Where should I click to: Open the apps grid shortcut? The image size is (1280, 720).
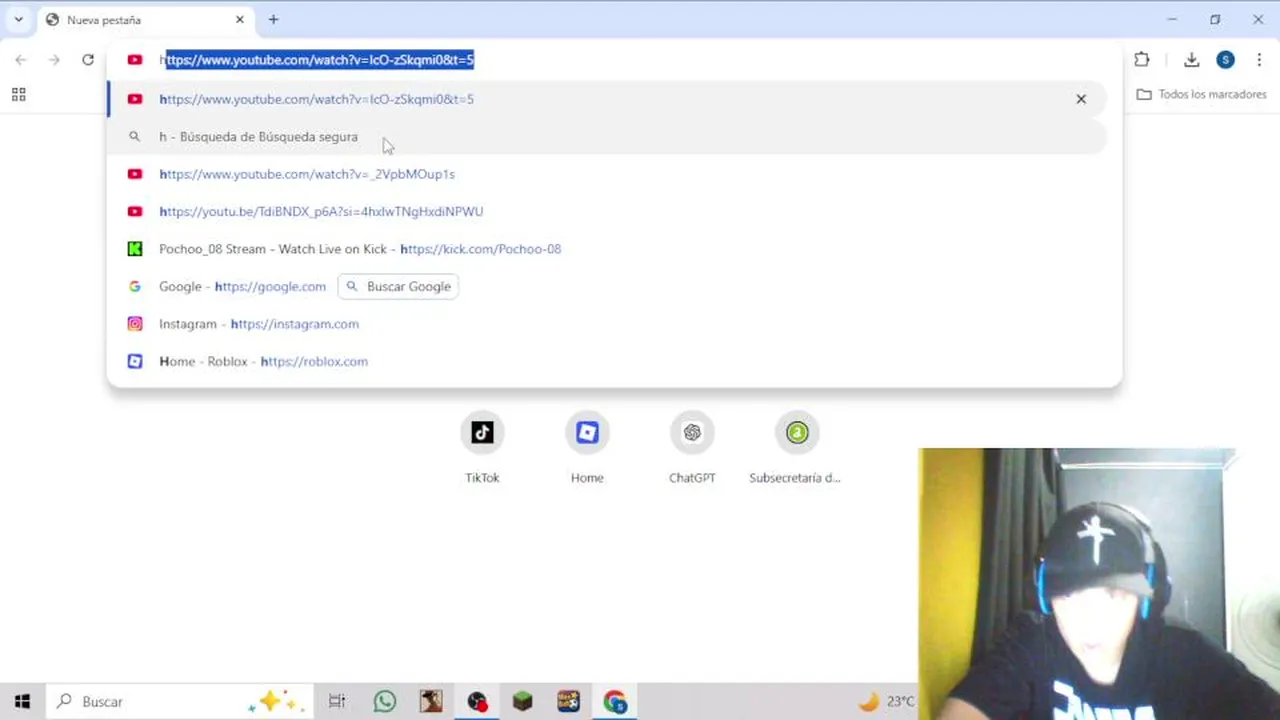tap(18, 95)
